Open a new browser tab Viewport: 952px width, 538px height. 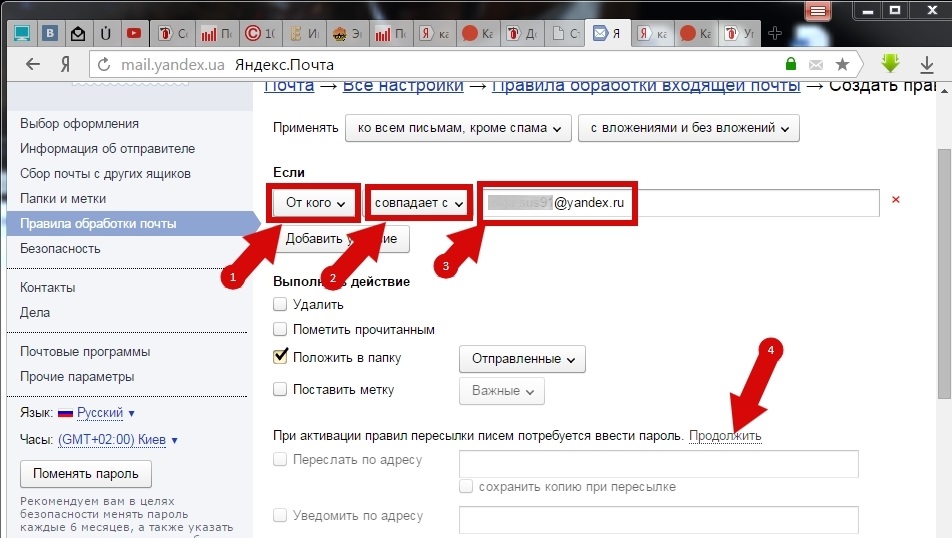point(774,33)
